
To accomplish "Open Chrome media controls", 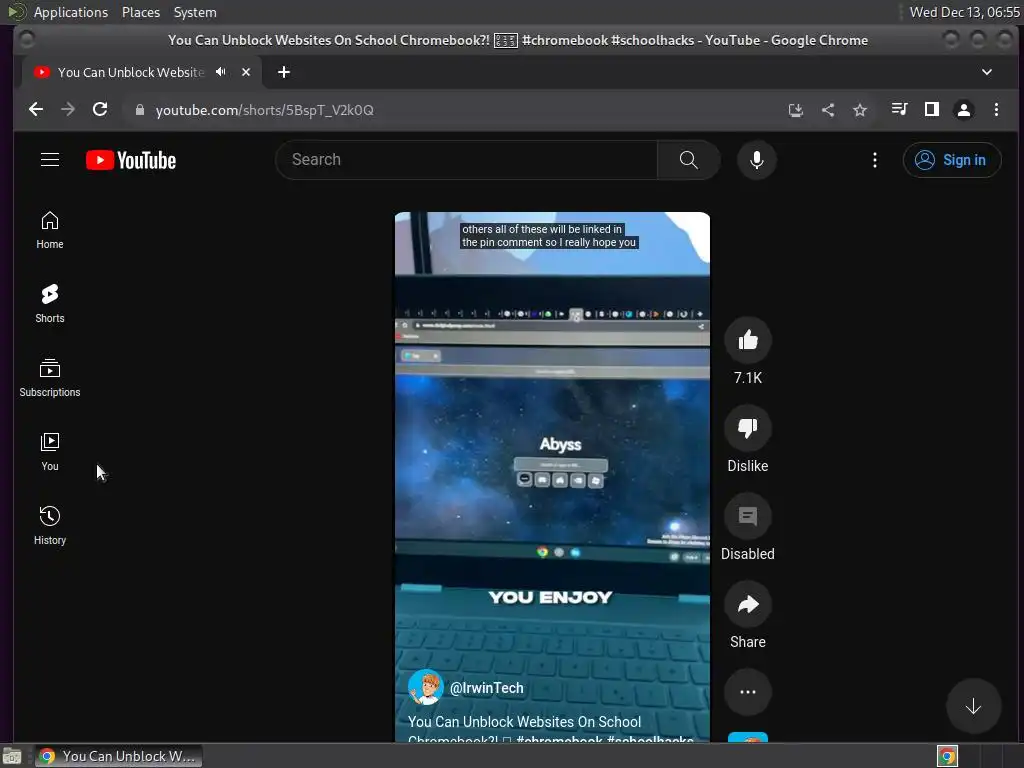I will coord(899,110).
